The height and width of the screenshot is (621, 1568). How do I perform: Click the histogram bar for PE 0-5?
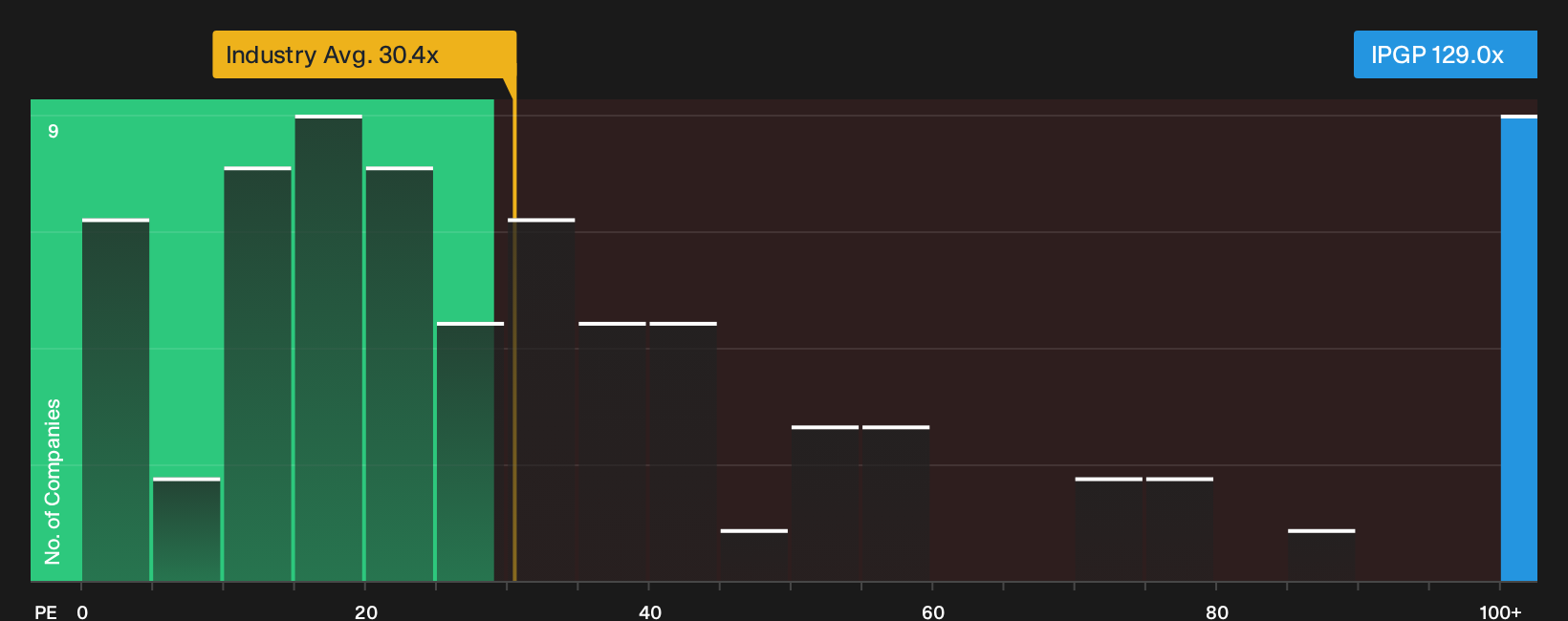pyautogui.click(x=116, y=400)
